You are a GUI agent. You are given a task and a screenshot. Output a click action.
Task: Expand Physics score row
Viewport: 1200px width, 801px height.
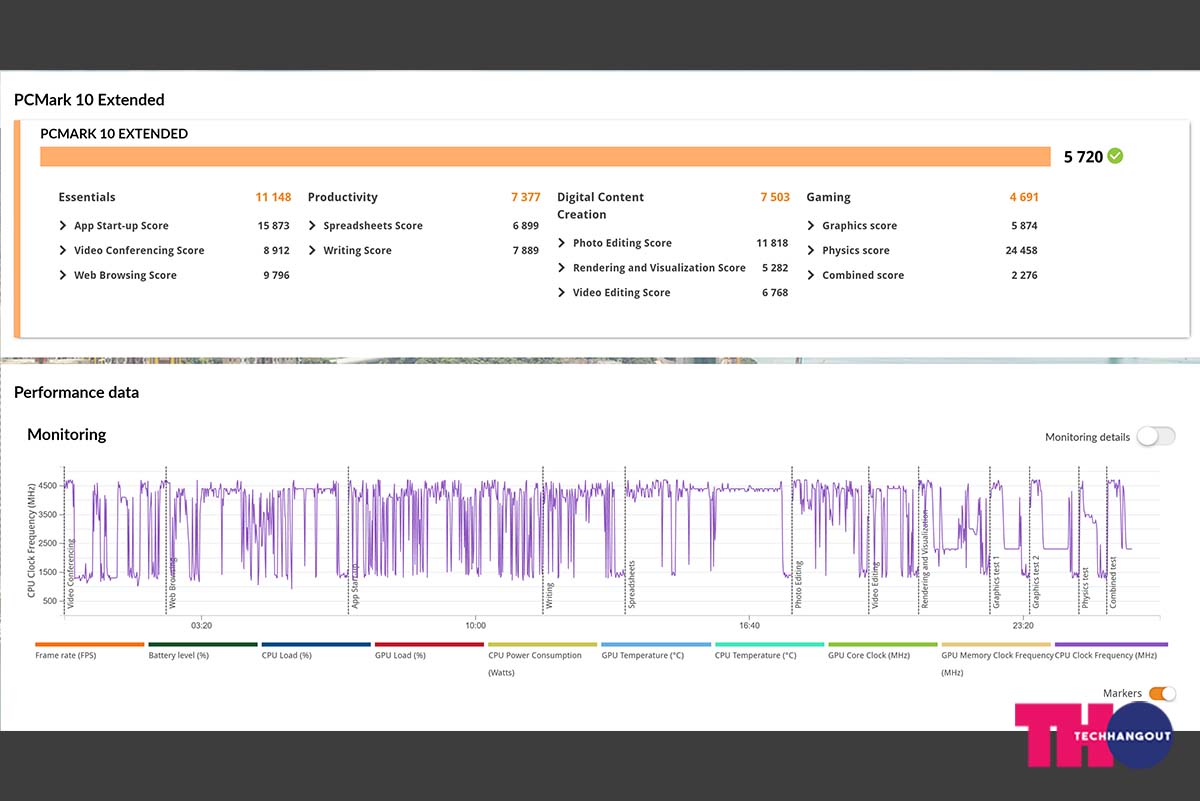[x=812, y=251]
